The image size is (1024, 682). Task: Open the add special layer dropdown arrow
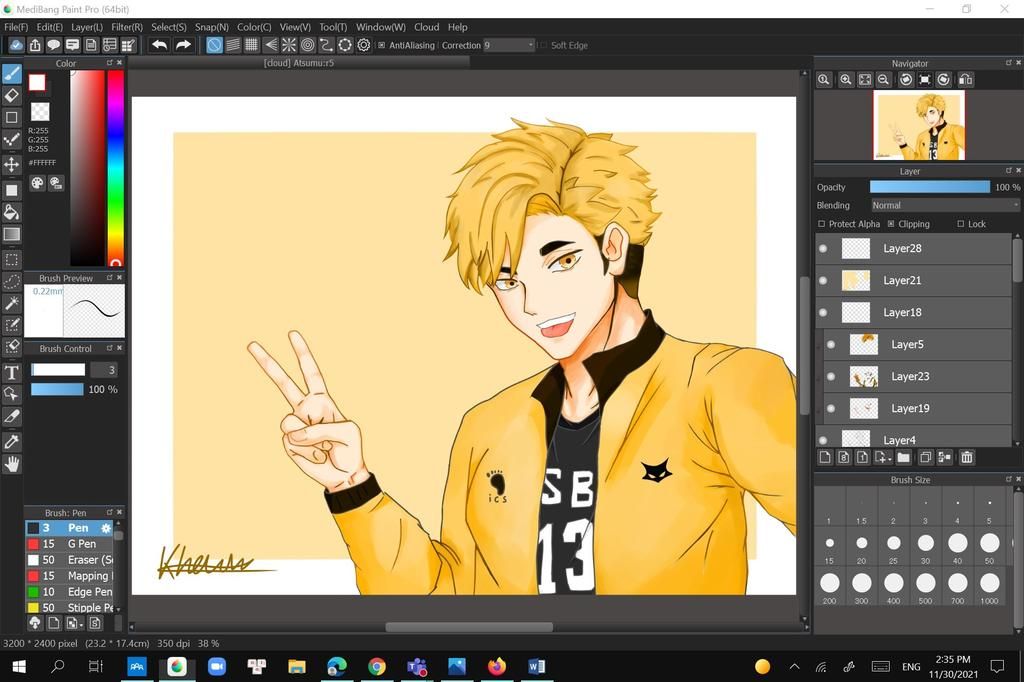883,457
